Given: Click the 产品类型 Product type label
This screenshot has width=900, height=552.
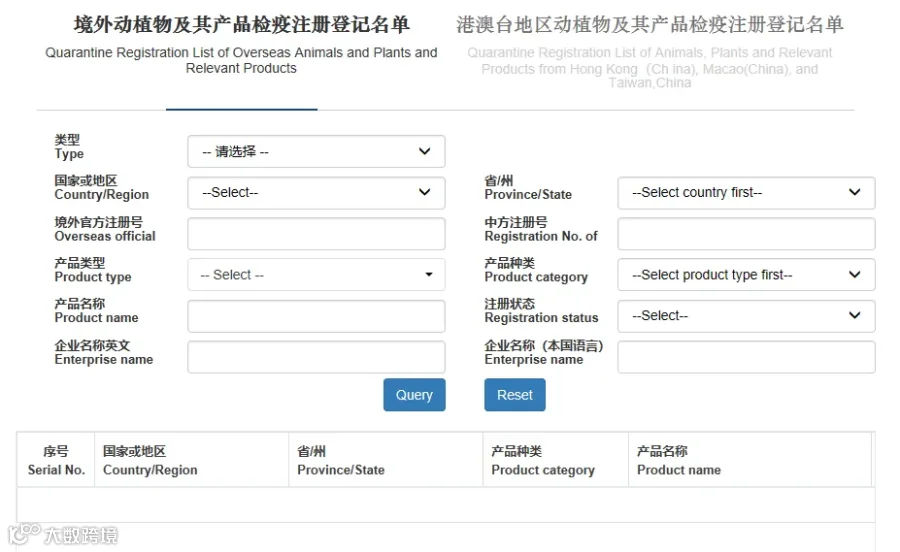Looking at the screenshot, I should click(93, 270).
